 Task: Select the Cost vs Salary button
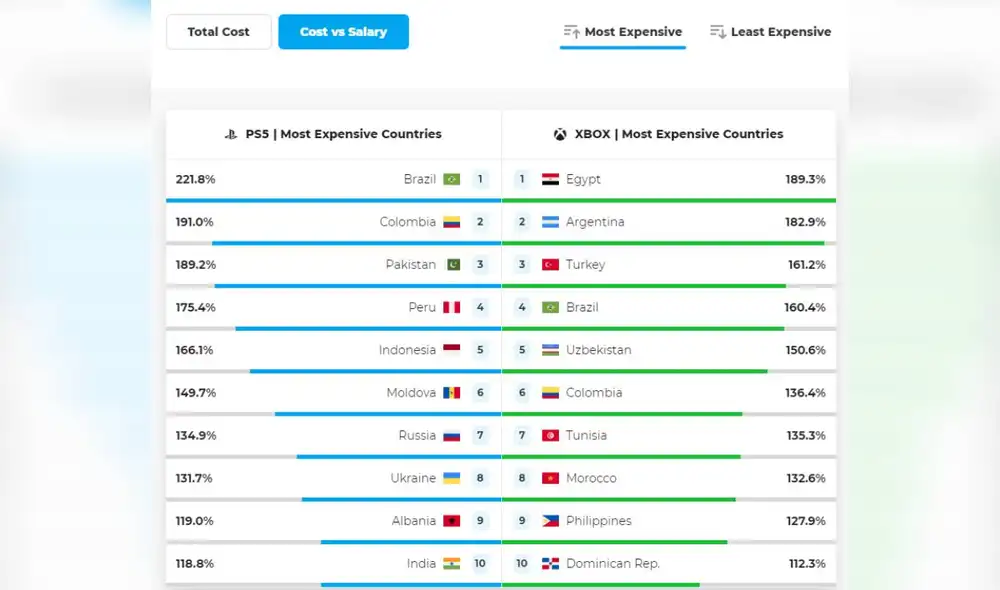pyautogui.click(x=343, y=31)
